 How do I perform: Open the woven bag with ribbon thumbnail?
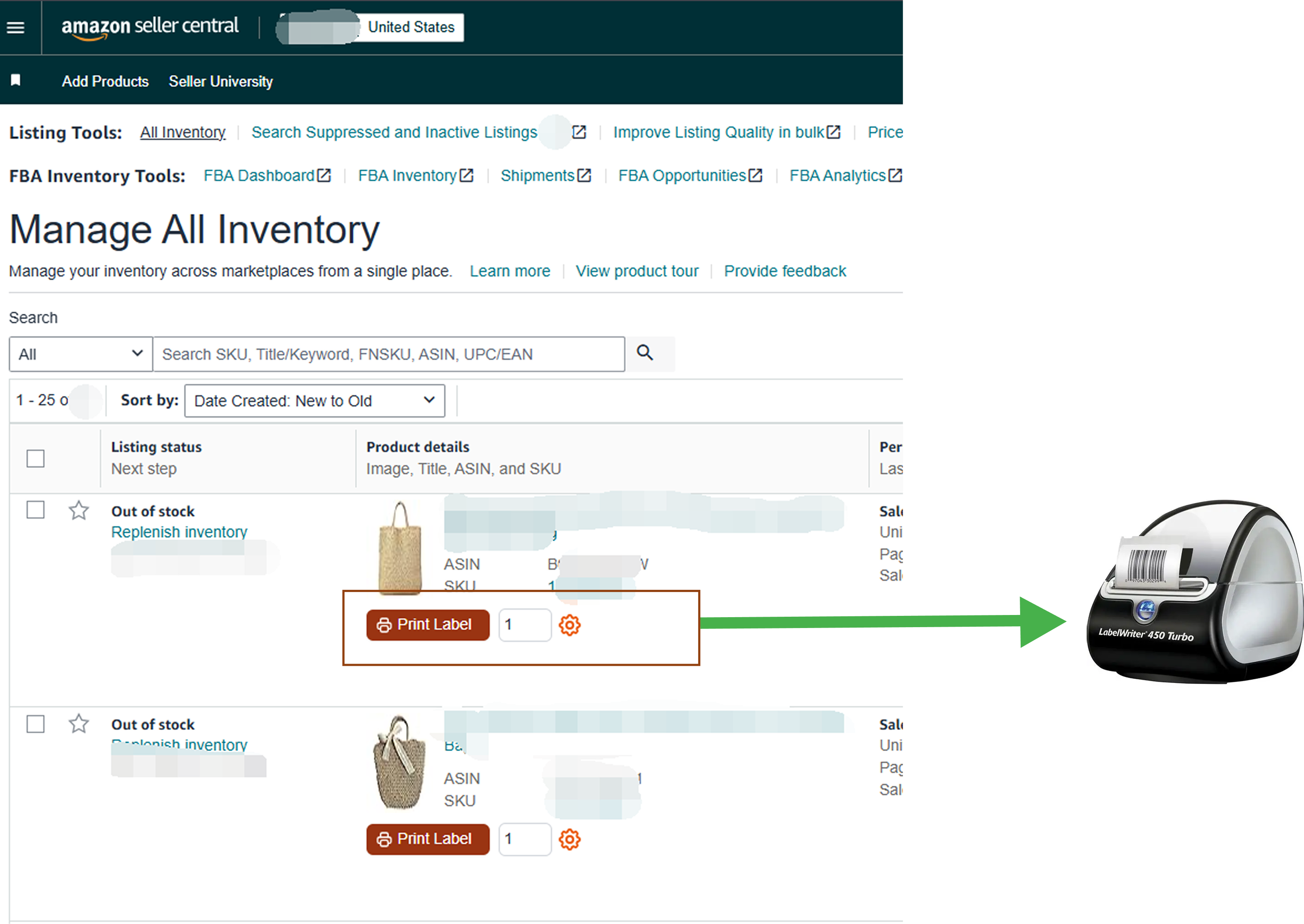click(x=399, y=762)
